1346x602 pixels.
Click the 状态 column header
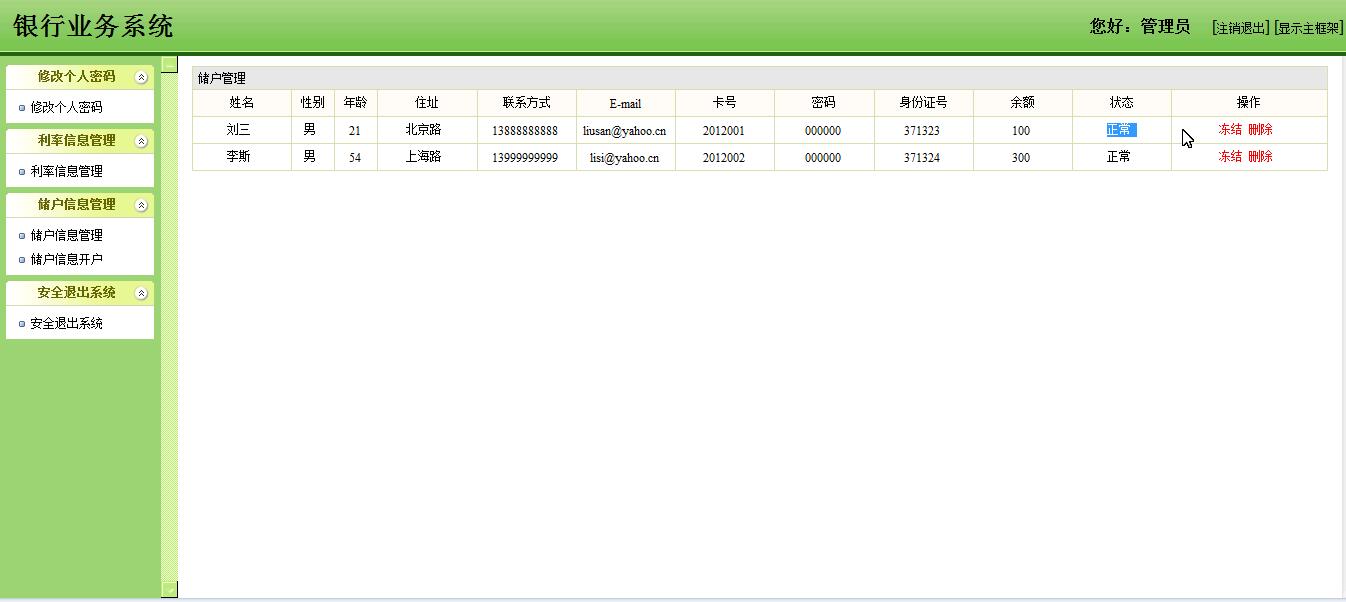[x=1121, y=103]
